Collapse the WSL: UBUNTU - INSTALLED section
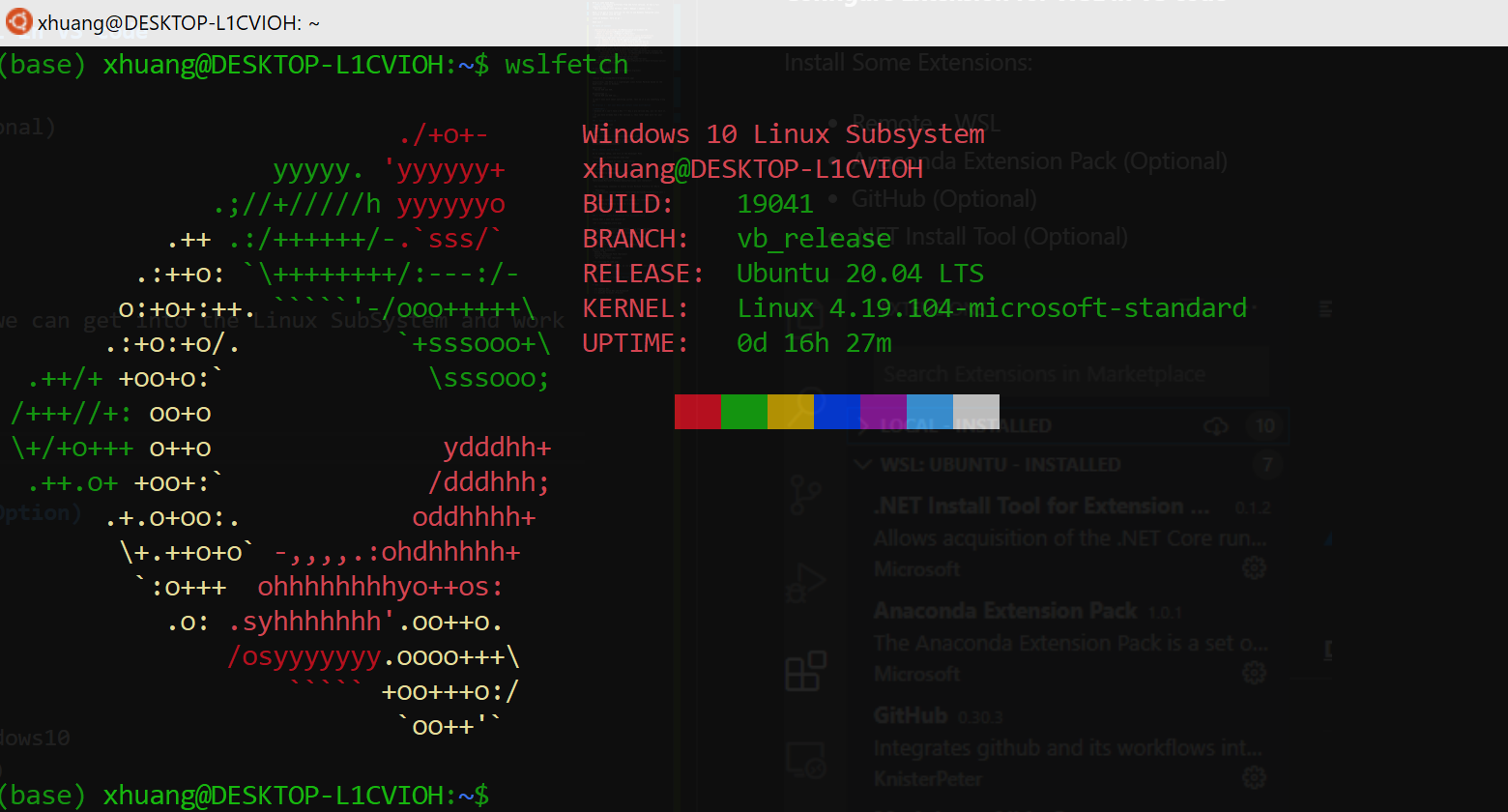 click(x=863, y=464)
